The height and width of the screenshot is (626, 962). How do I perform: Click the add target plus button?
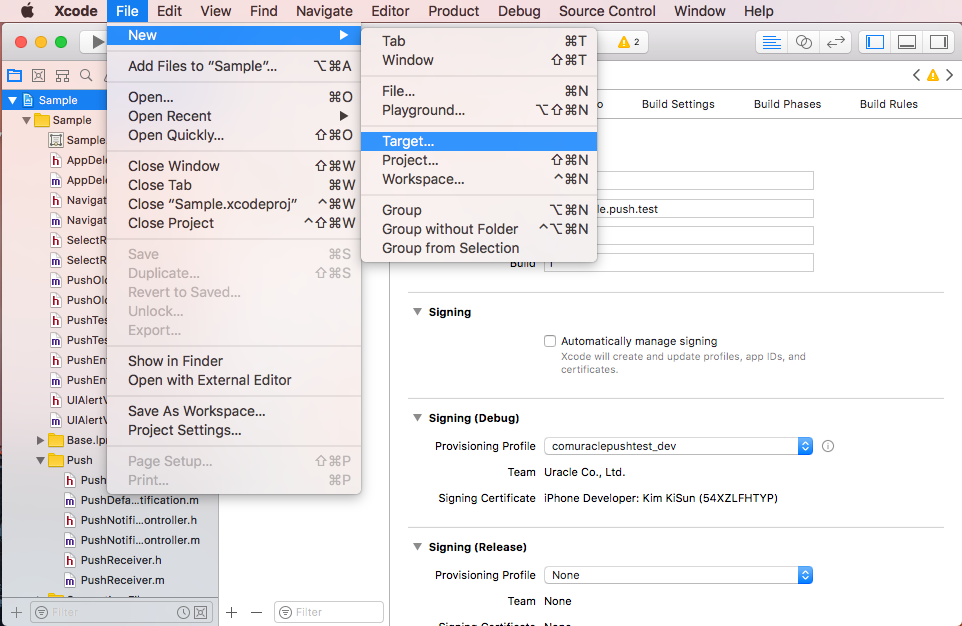(x=231, y=612)
